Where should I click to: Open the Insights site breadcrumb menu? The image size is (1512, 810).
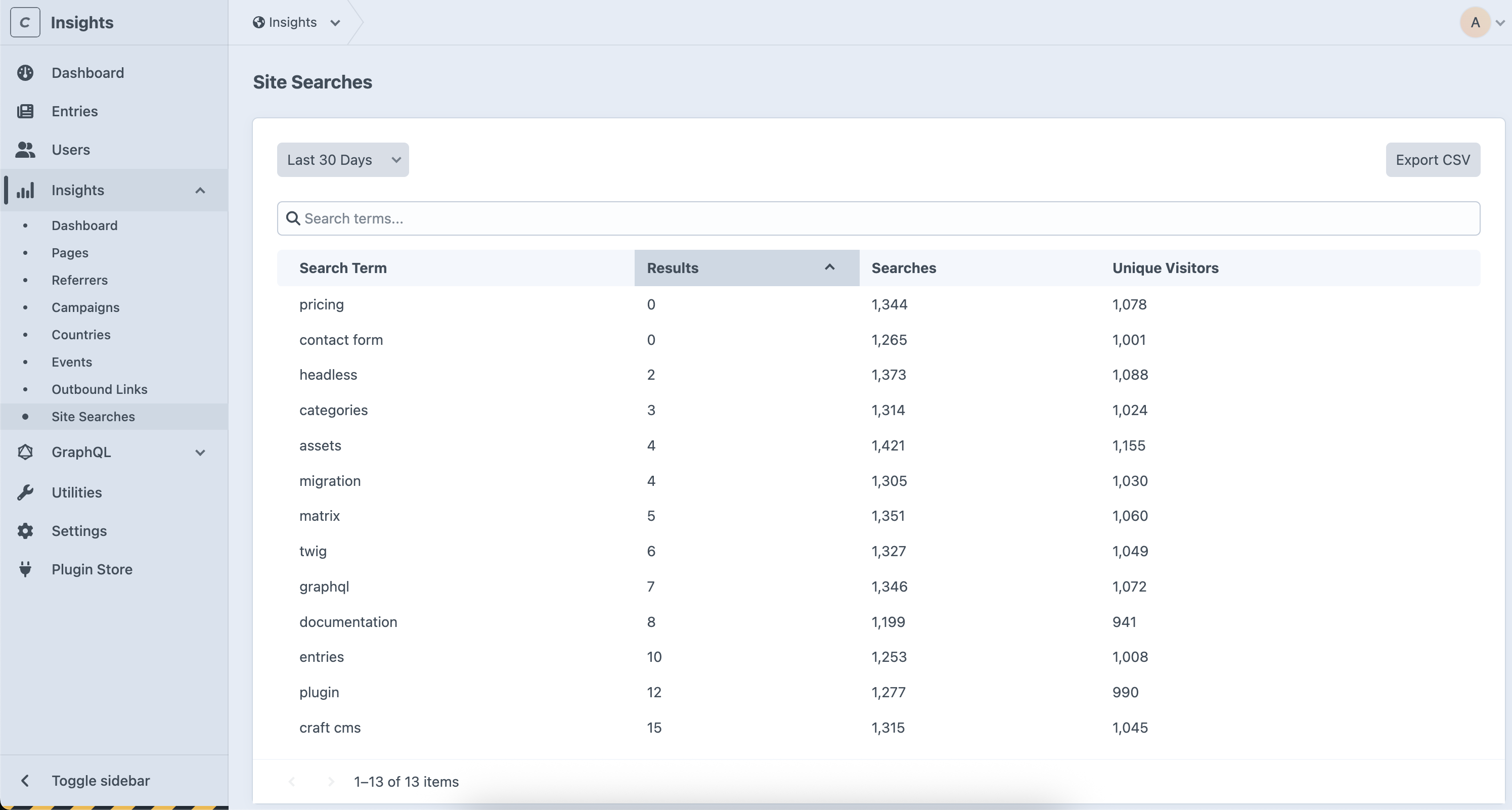(296, 22)
